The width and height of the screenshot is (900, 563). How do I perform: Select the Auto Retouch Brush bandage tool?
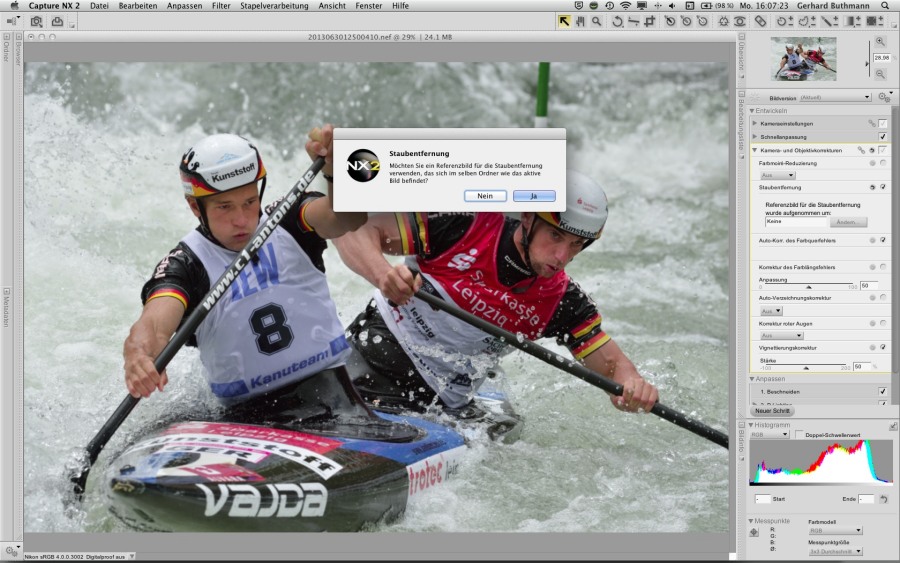pyautogui.click(x=760, y=22)
